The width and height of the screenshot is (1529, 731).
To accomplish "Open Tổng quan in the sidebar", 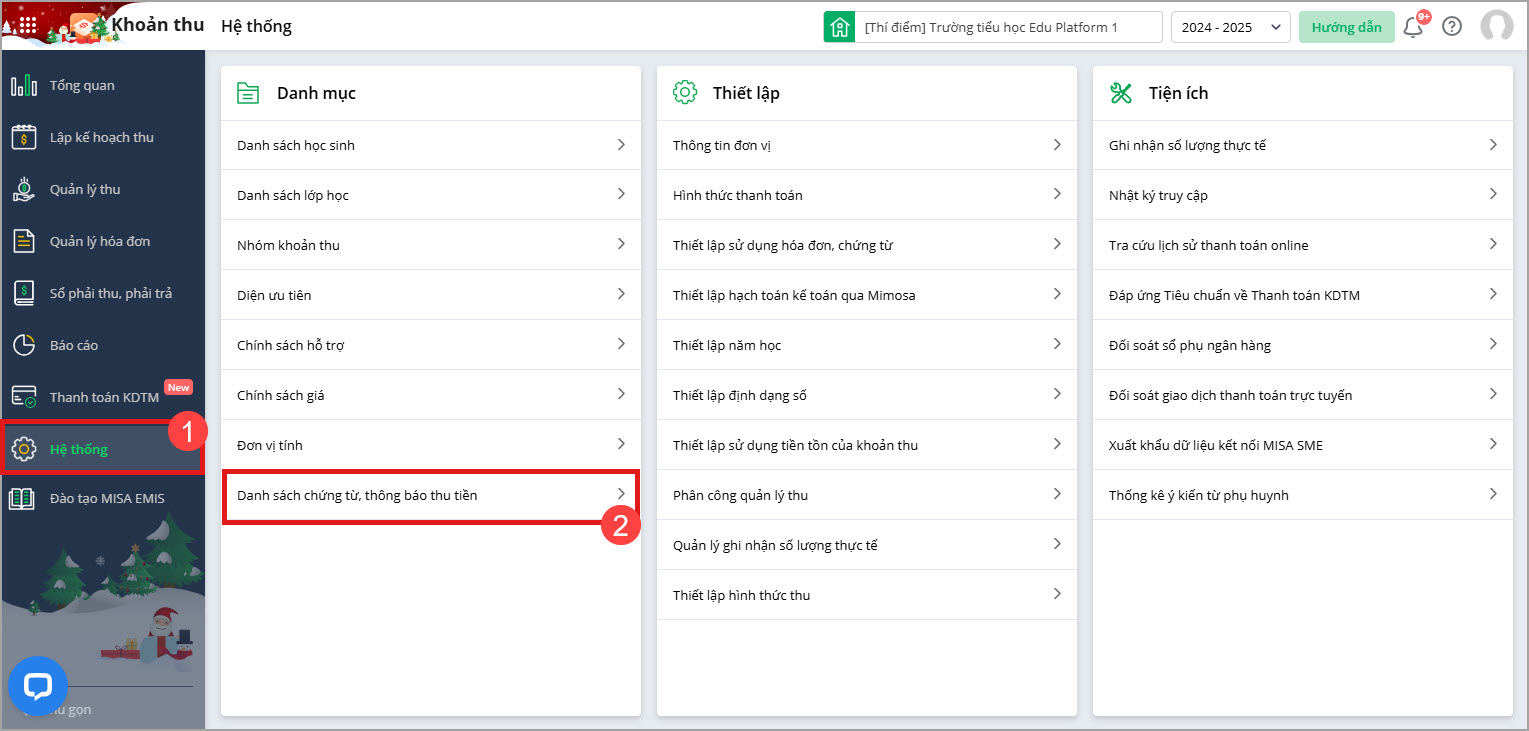I will [x=82, y=85].
